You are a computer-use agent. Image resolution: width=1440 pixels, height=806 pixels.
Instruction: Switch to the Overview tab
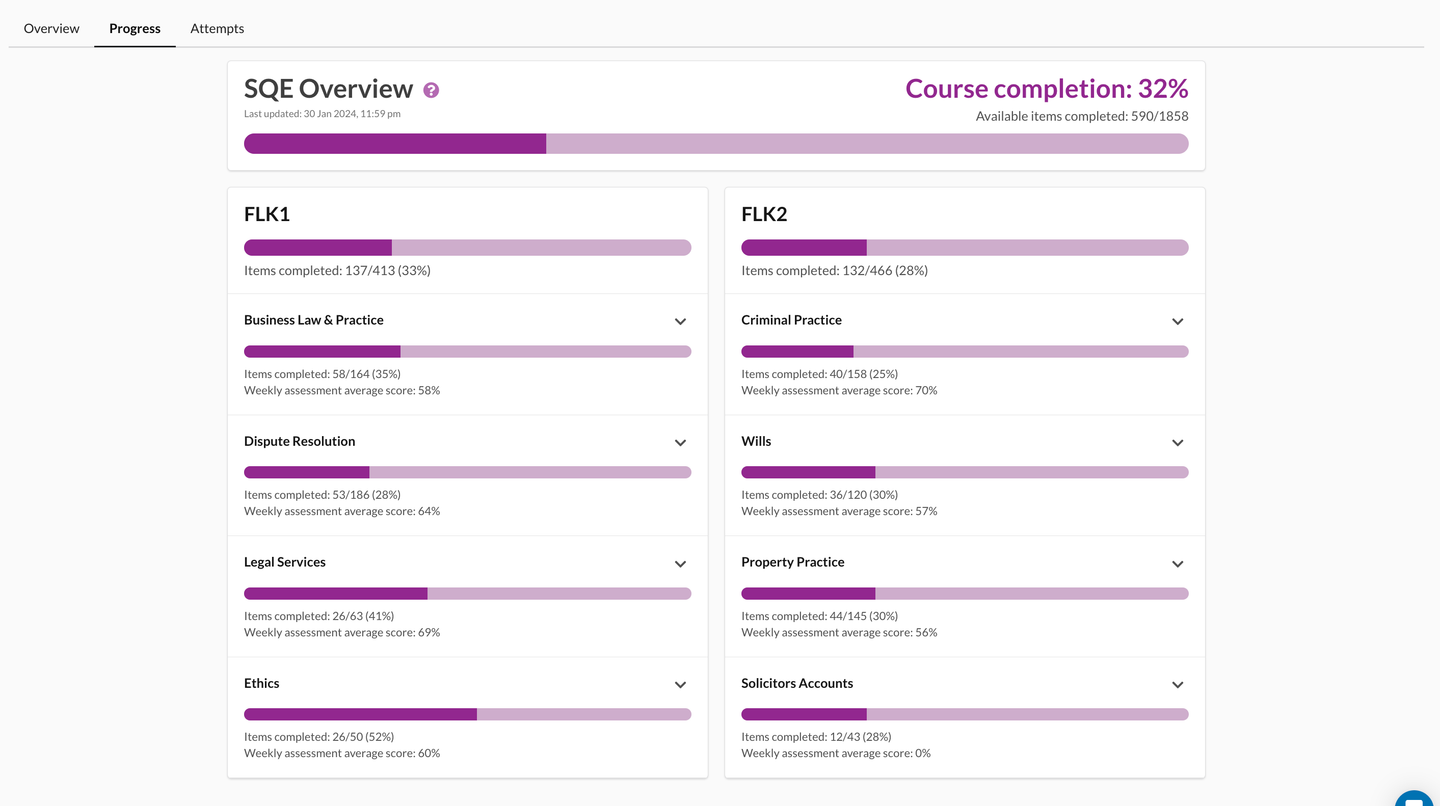pos(50,28)
